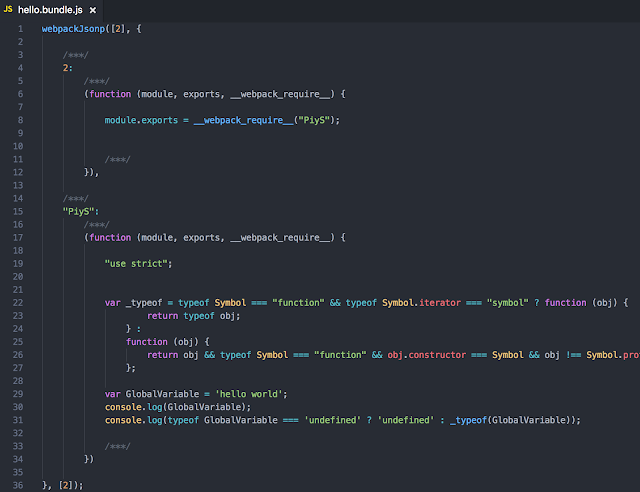Click "GlobalVariable" declaration on line 29
The height and width of the screenshot is (492, 640).
(x=162, y=394)
